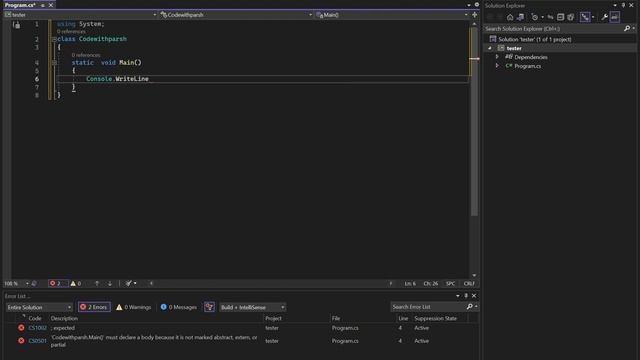640x360 pixels.
Task: Collapse the class Codewithparsh code block
Action: (54, 39)
